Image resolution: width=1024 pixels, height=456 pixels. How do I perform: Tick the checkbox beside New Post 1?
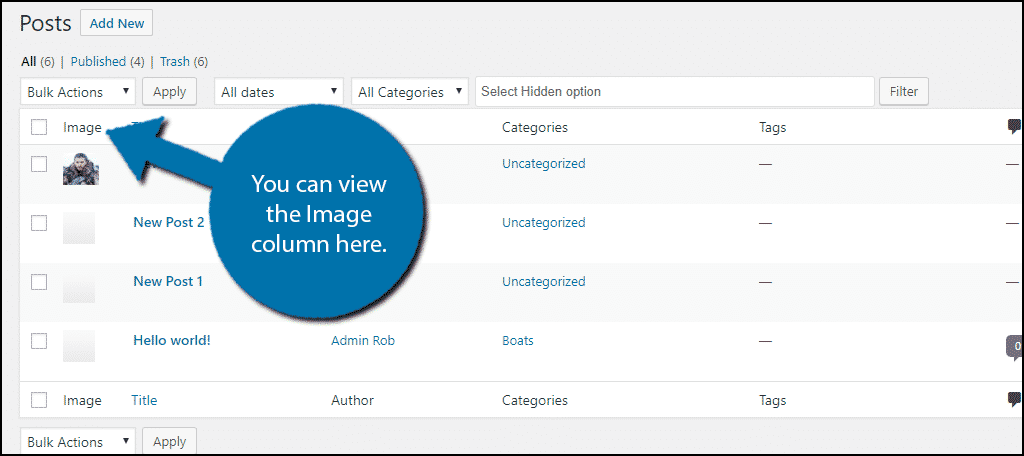point(39,282)
